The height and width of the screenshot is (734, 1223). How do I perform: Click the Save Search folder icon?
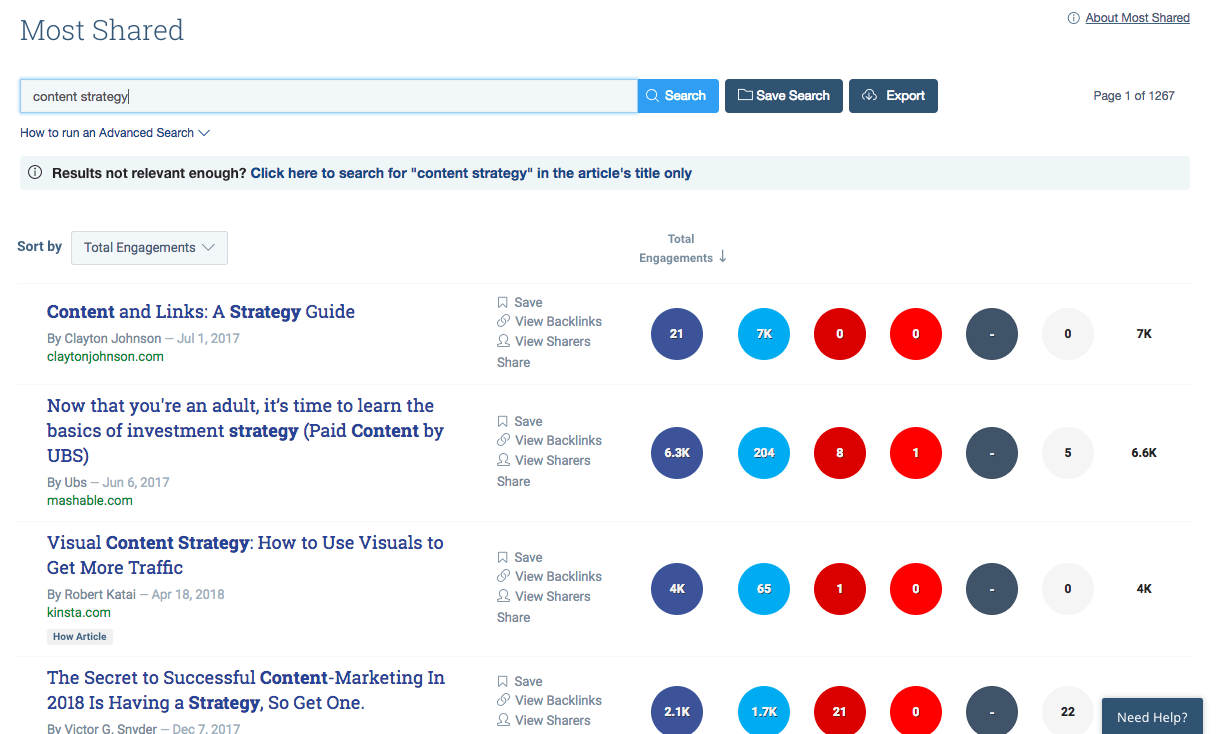[x=745, y=95]
